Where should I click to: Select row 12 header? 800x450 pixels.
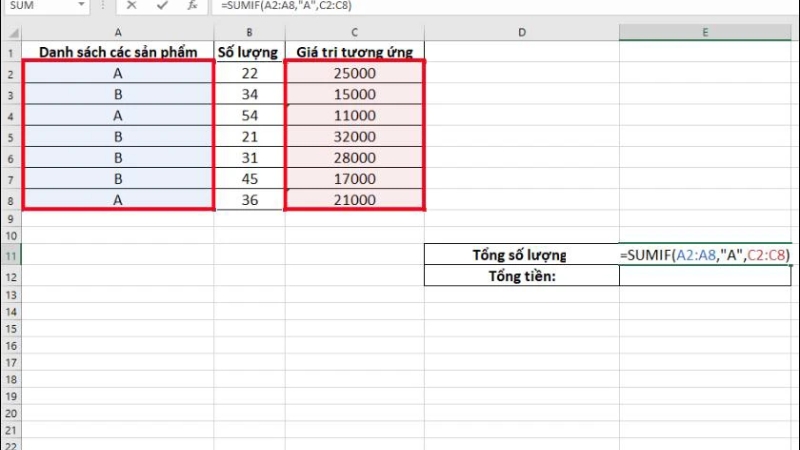[10, 277]
